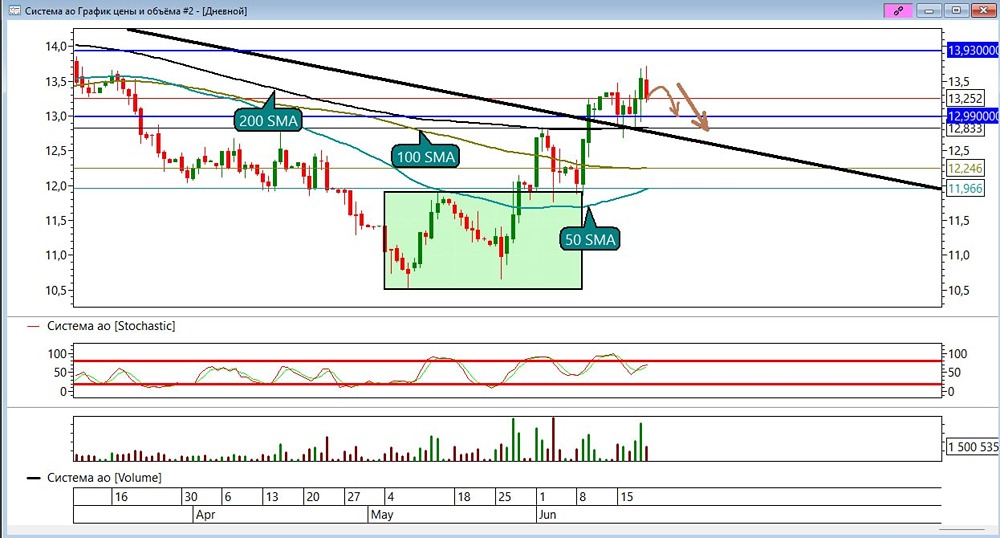Close the chart window
Viewport: 1000px width, 538px height.
[982, 10]
